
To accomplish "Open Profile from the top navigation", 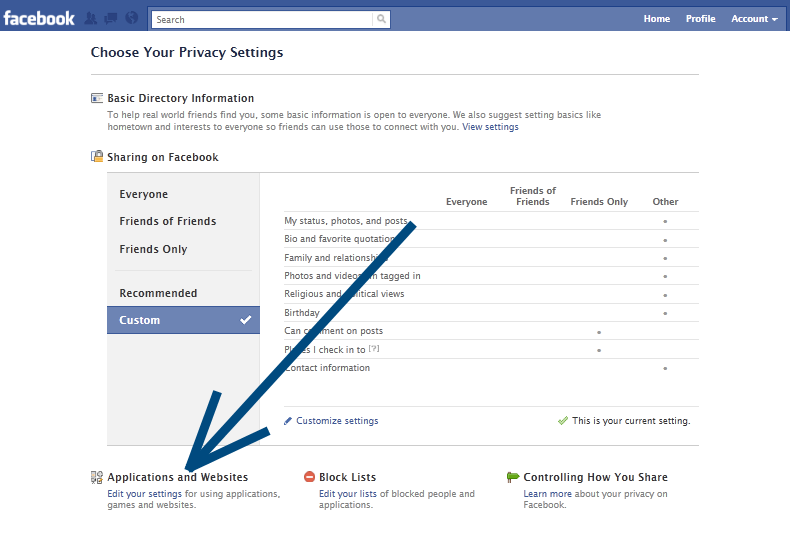I will tap(700, 19).
